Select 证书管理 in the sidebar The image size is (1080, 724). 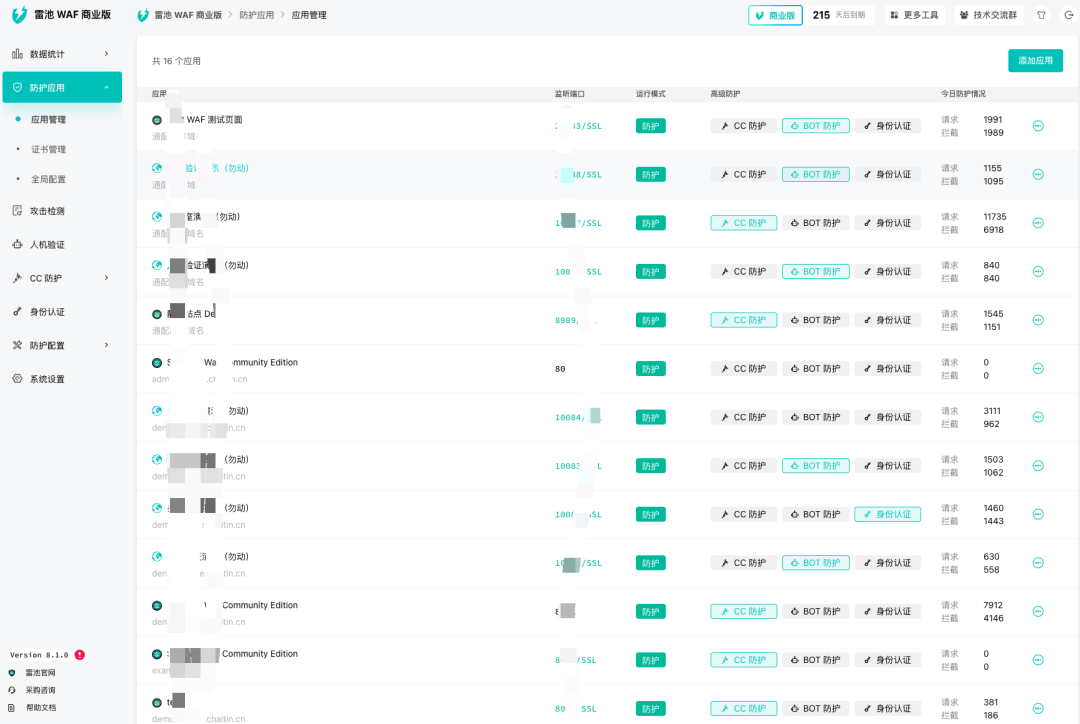[x=48, y=149]
